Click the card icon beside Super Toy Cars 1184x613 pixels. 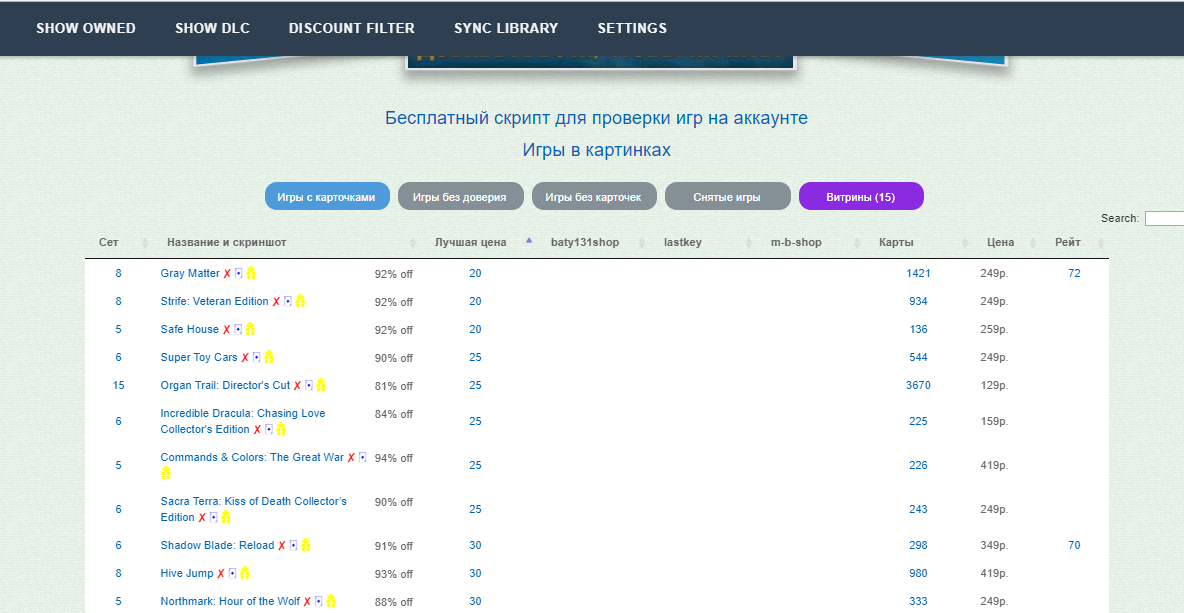257,357
